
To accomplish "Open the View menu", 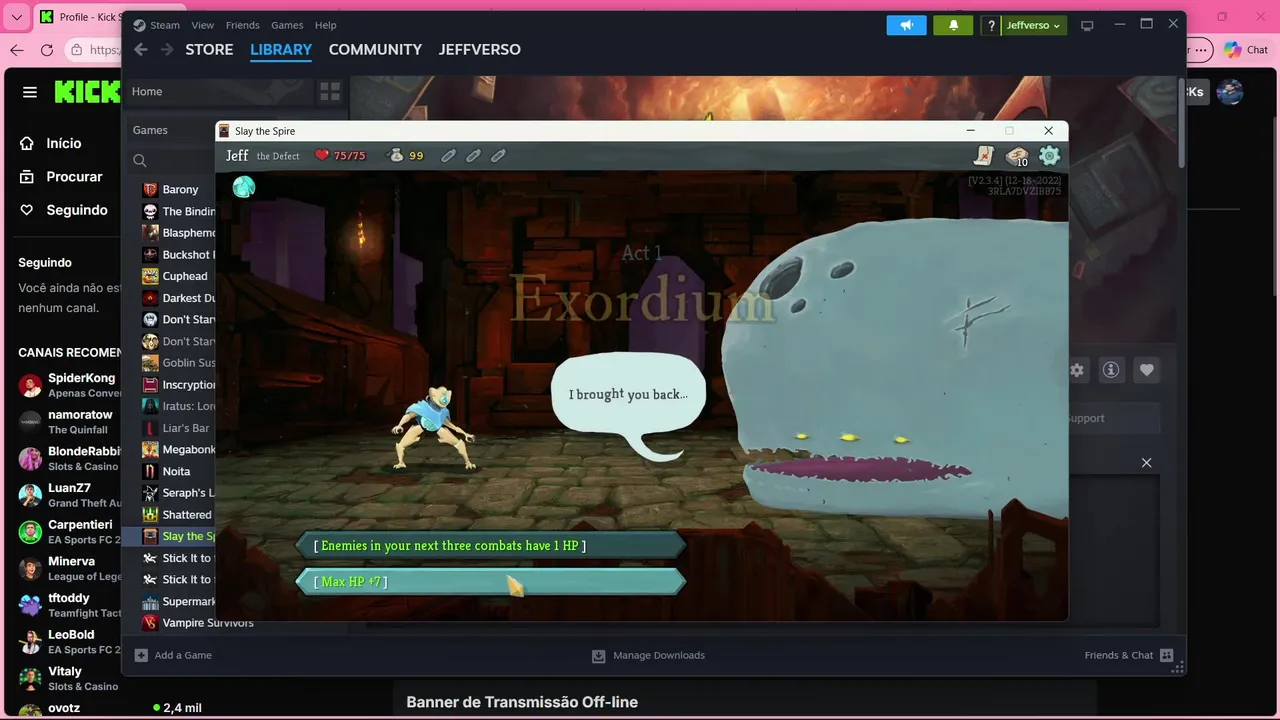I will 203,25.
